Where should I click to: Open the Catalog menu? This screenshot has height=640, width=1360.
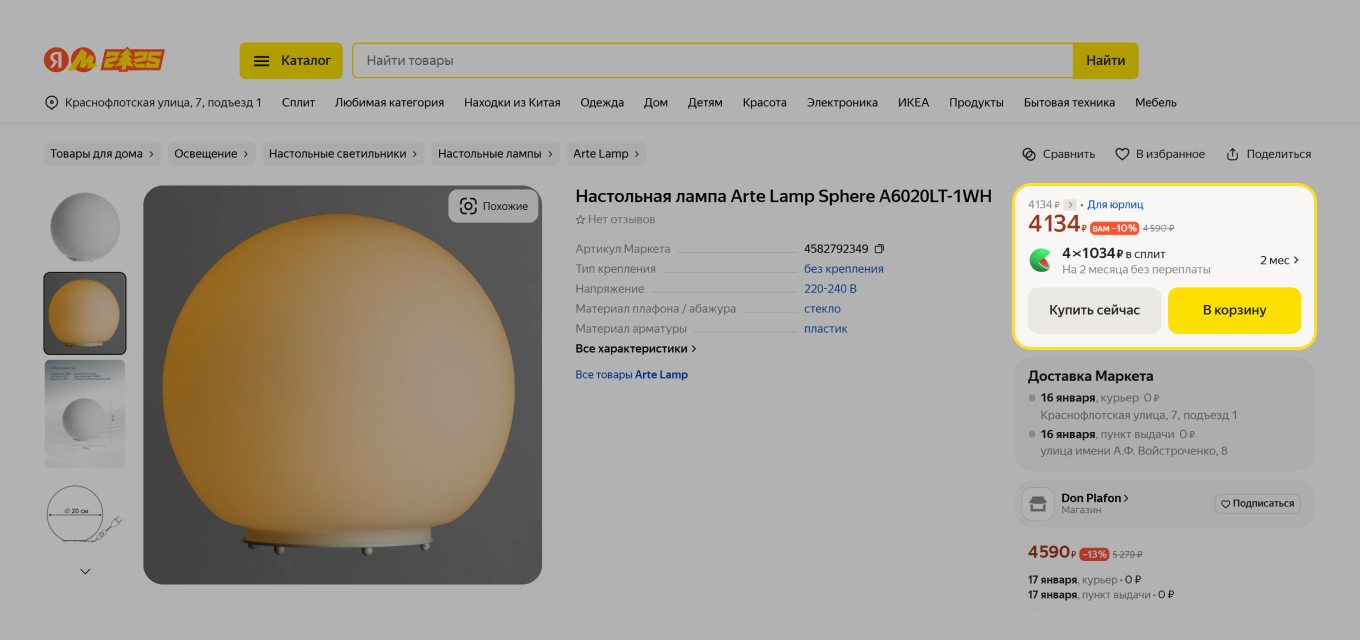[x=291, y=61]
